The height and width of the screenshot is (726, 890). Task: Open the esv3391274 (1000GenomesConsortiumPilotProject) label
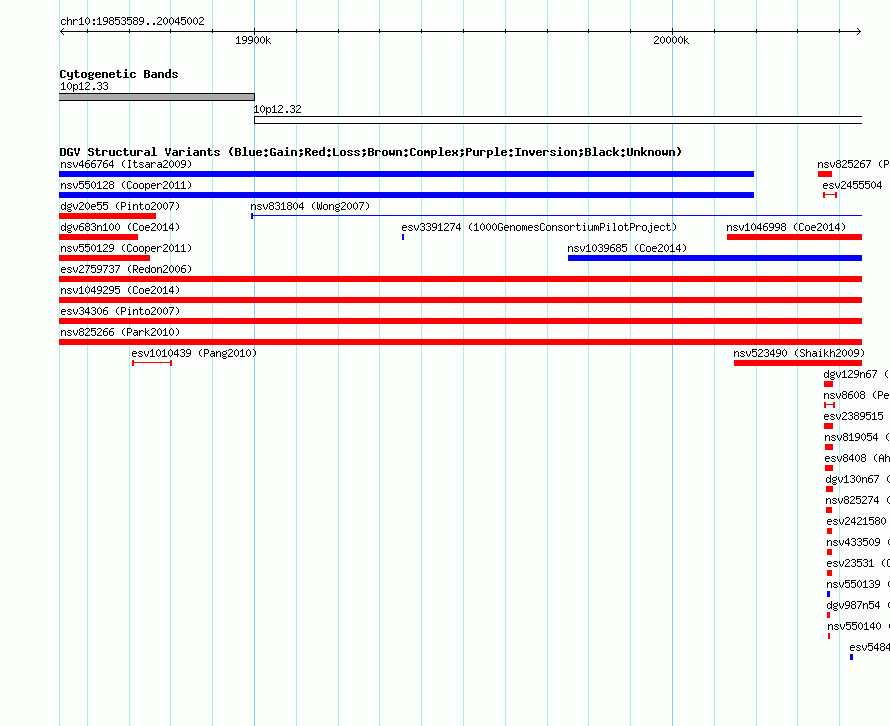point(539,228)
